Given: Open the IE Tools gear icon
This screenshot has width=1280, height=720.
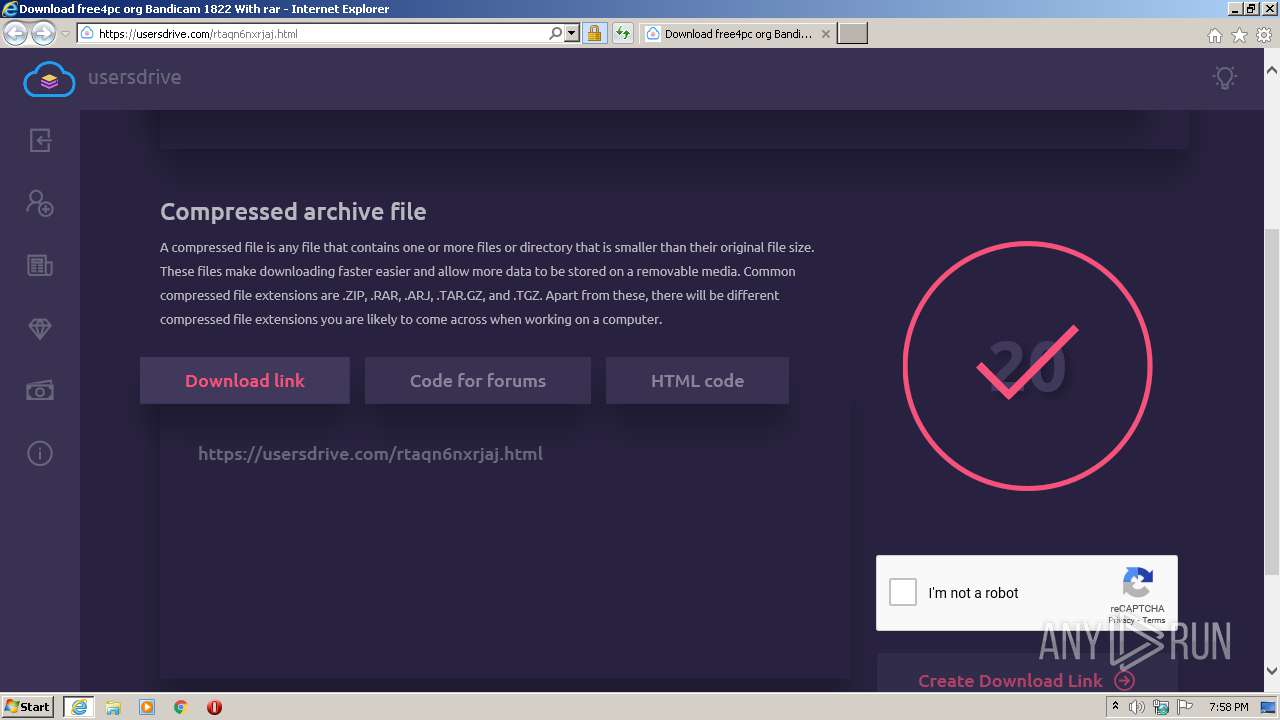Looking at the screenshot, I should pyautogui.click(x=1264, y=35).
